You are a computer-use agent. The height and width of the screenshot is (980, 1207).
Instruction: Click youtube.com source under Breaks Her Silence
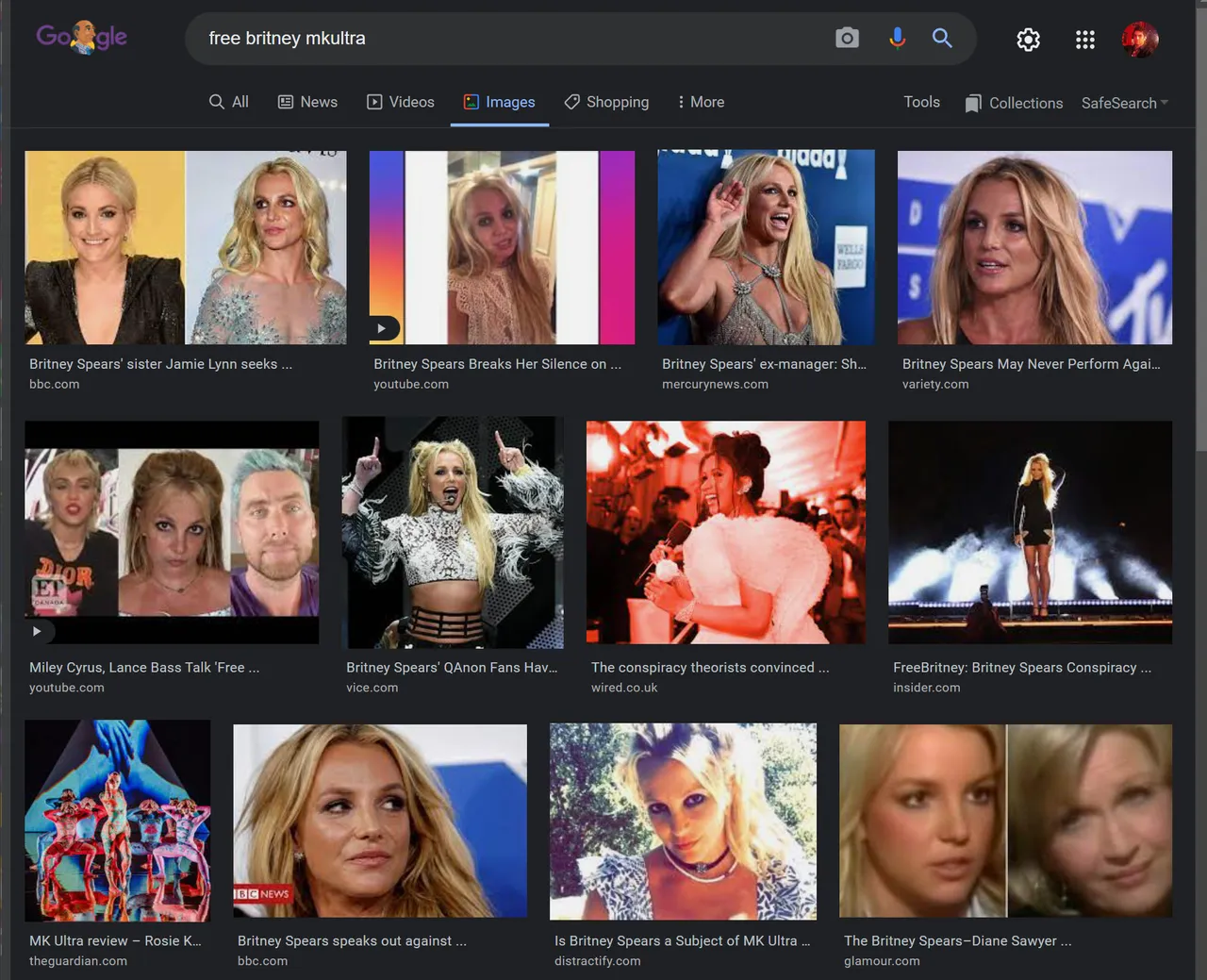[411, 385]
